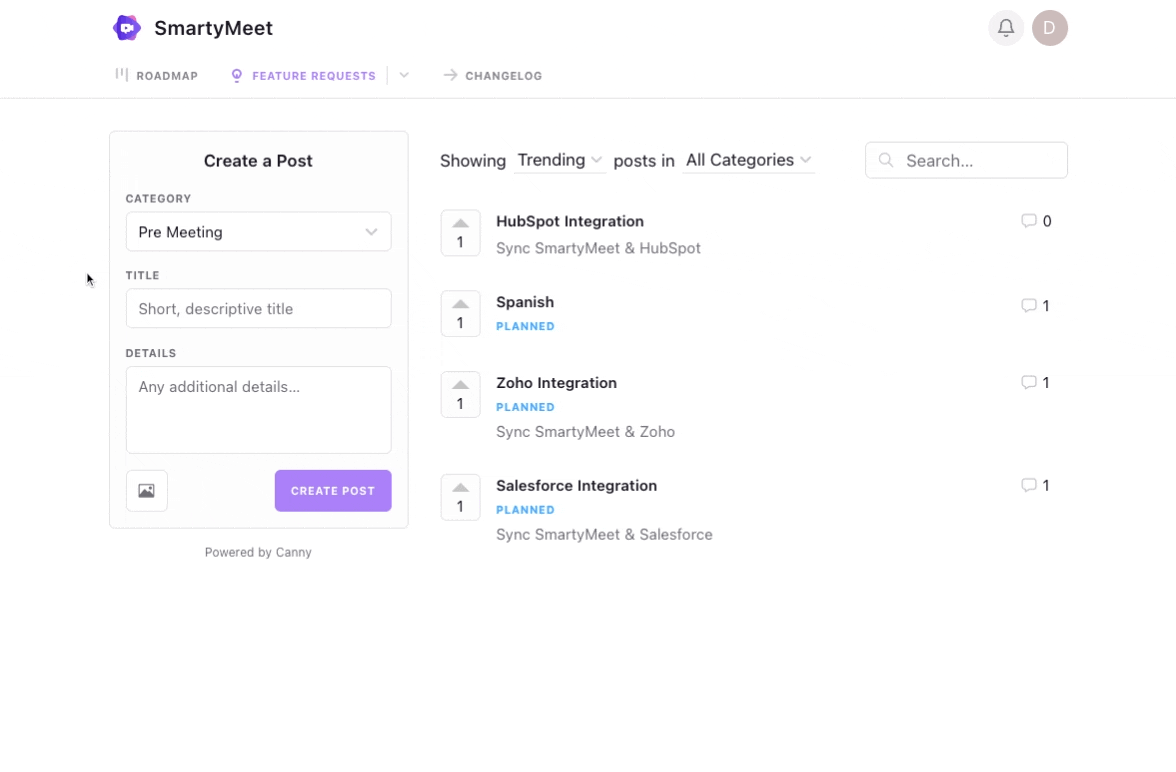Screen dimensions: 1176x772
Task: Open the HubSpot Integration post title
Action: click(570, 221)
